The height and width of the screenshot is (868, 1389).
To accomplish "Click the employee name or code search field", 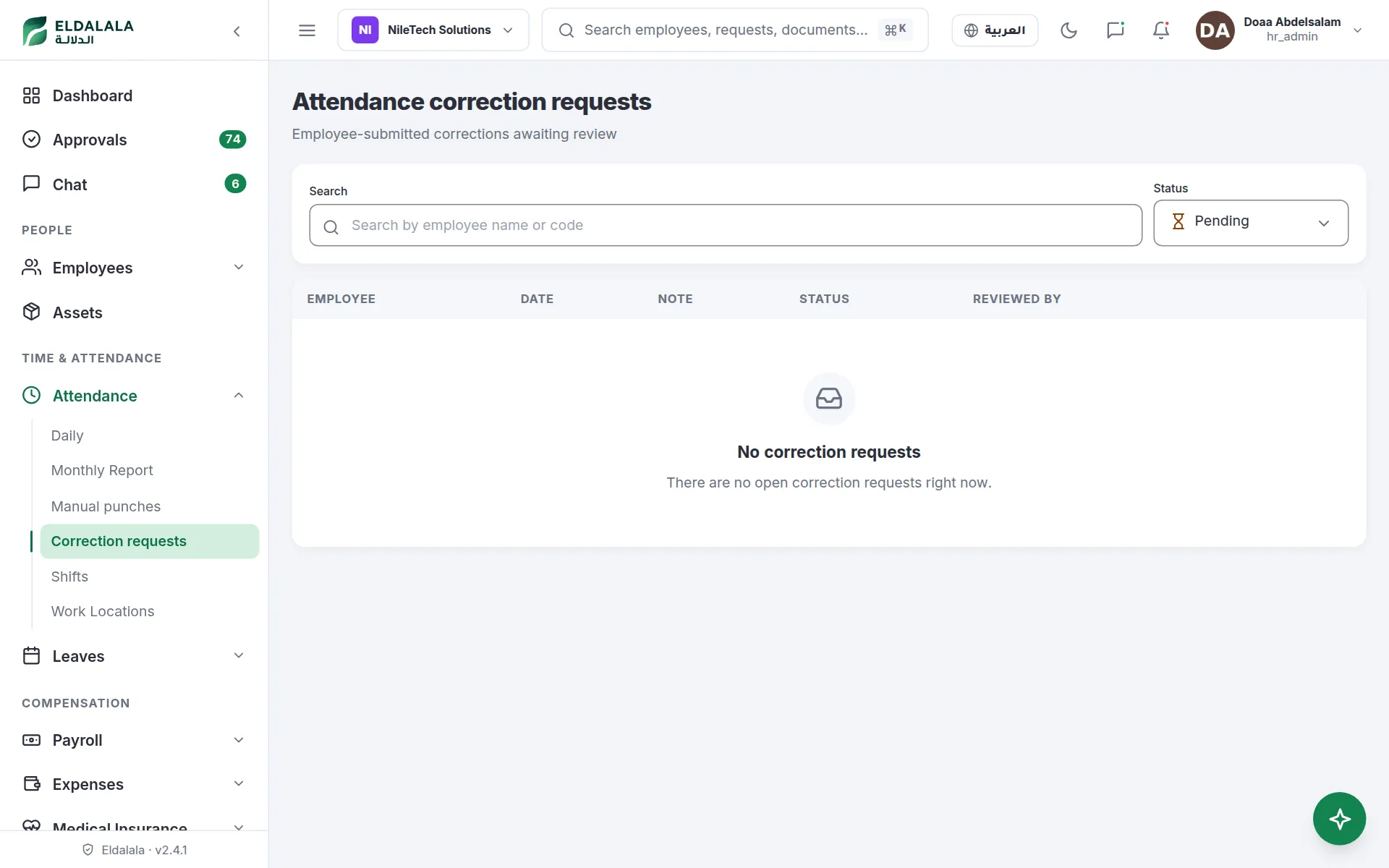I will (726, 225).
